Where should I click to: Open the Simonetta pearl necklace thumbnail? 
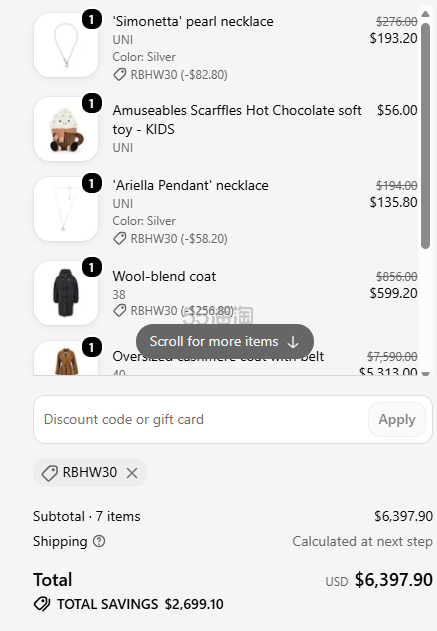coord(66,45)
